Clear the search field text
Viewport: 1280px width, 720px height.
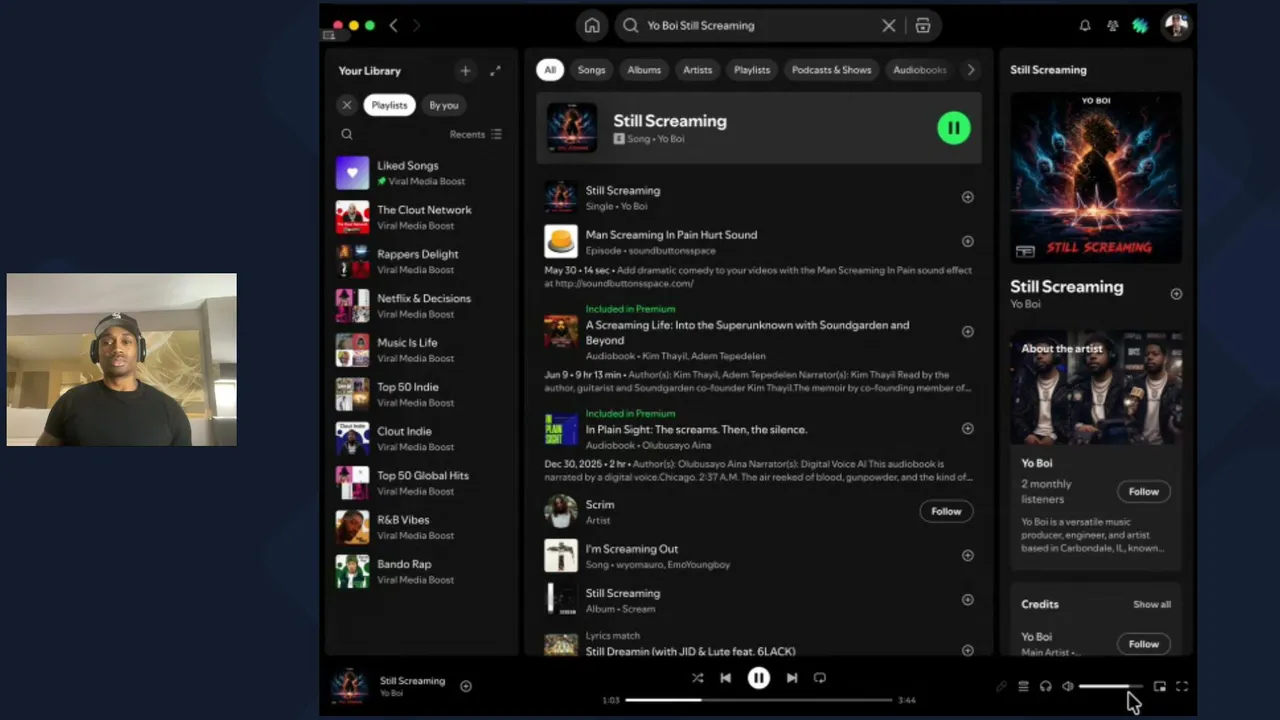888,26
